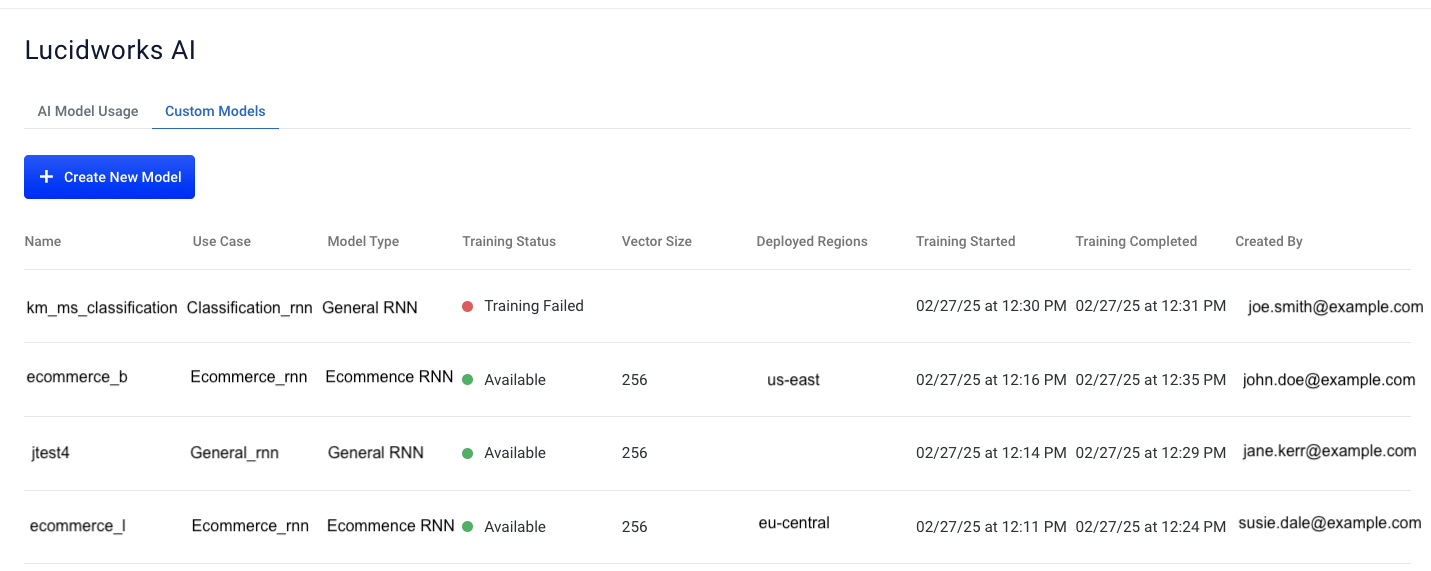Click the Name column header
The width and height of the screenshot is (1431, 571).
click(43, 241)
